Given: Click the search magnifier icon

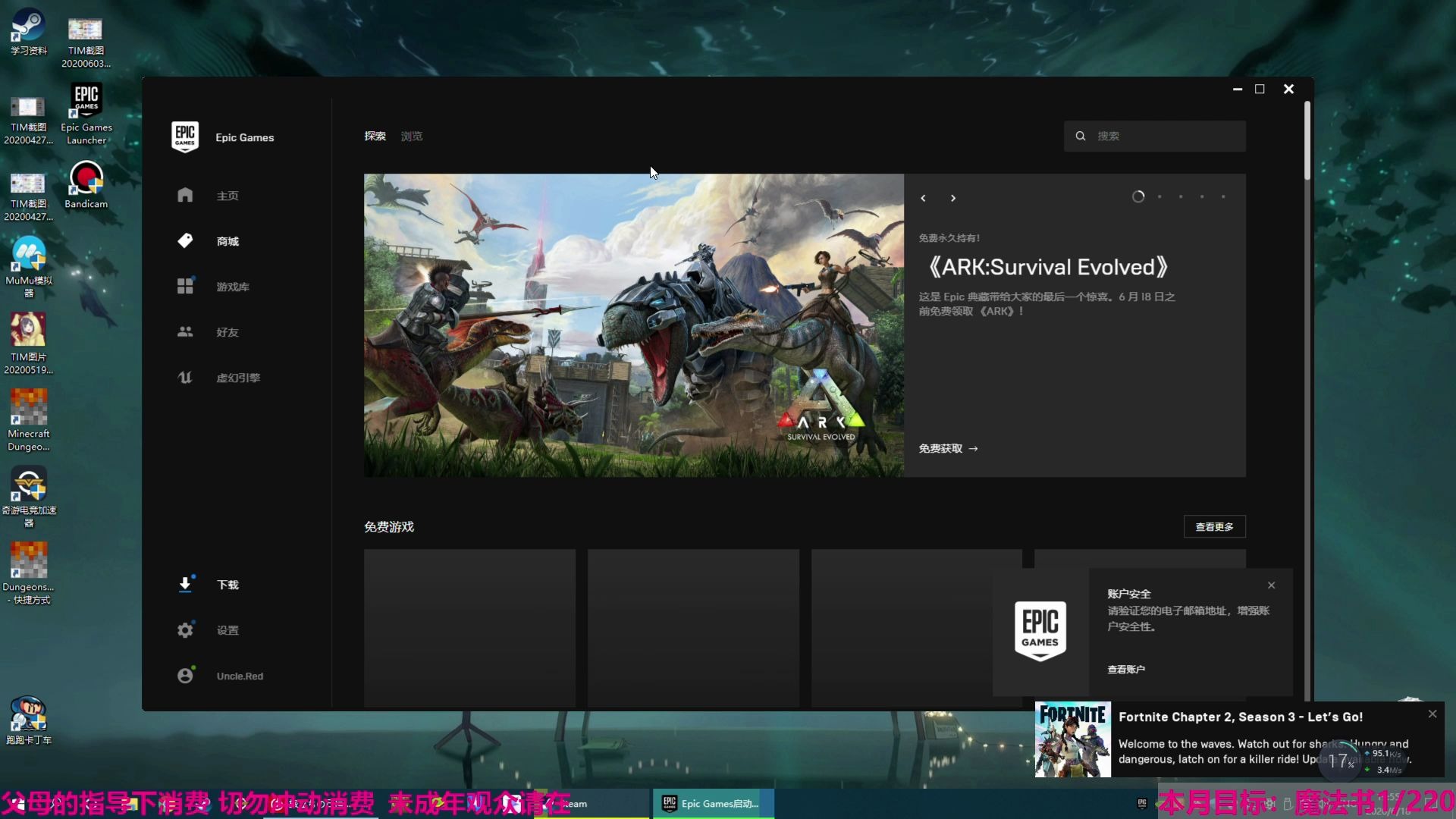Looking at the screenshot, I should click(1081, 136).
